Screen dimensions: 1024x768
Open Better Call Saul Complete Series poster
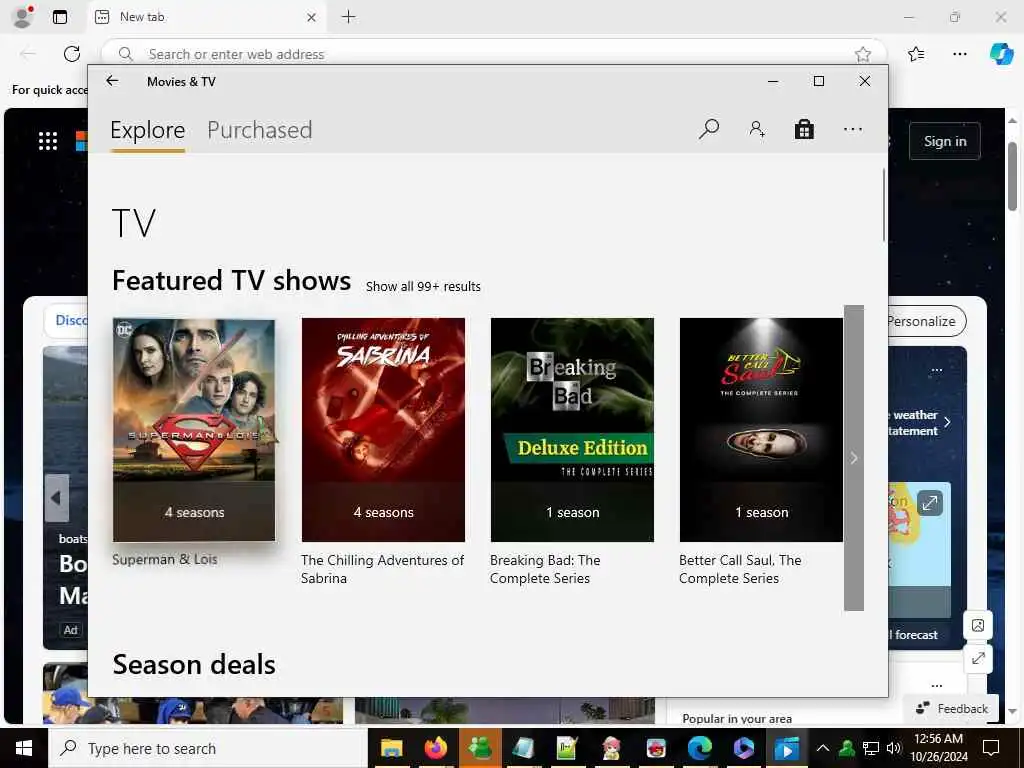(761, 430)
